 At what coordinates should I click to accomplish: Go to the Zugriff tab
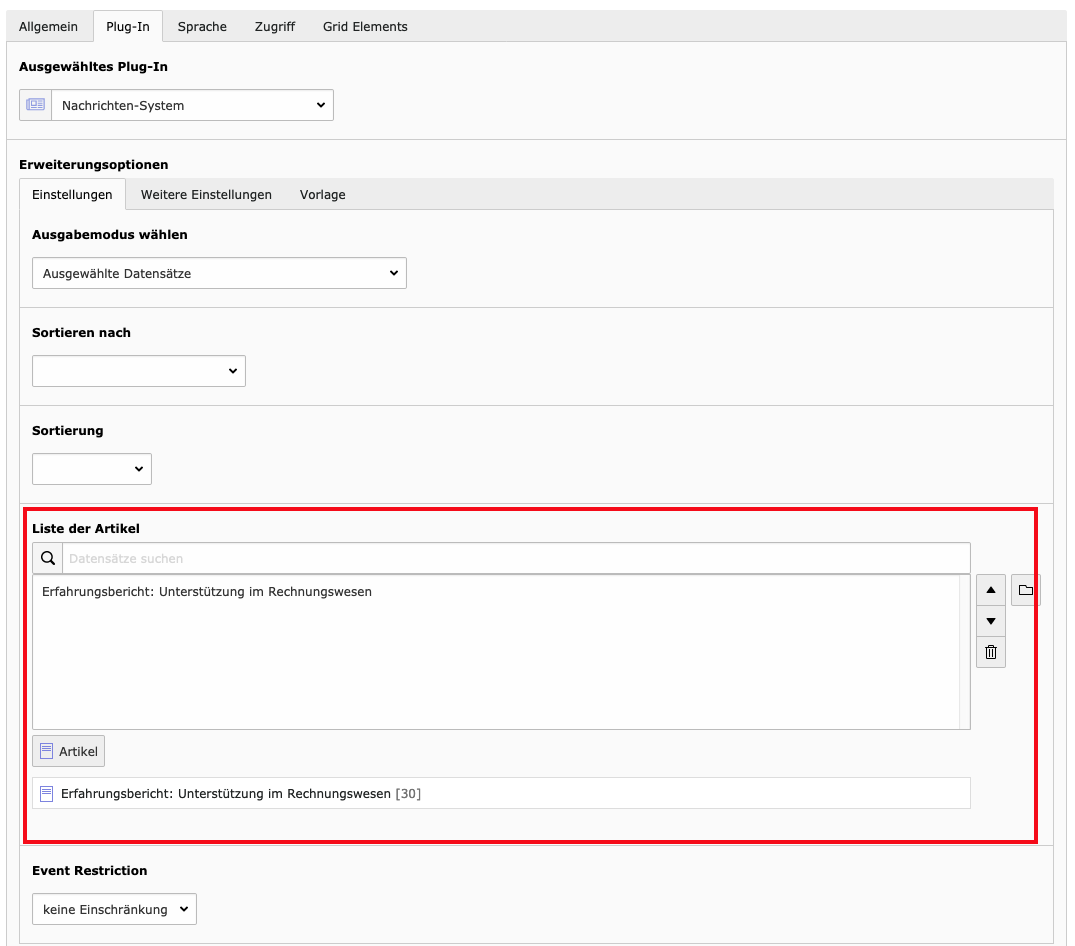tap(274, 27)
